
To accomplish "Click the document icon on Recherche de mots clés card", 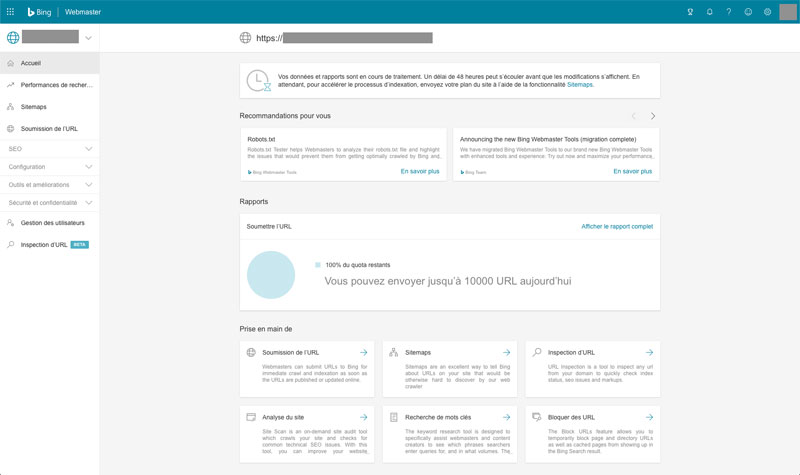I will click(394, 417).
